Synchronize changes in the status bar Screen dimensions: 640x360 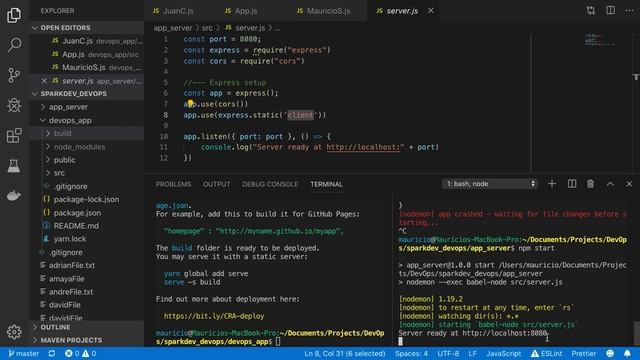[x=52, y=353]
